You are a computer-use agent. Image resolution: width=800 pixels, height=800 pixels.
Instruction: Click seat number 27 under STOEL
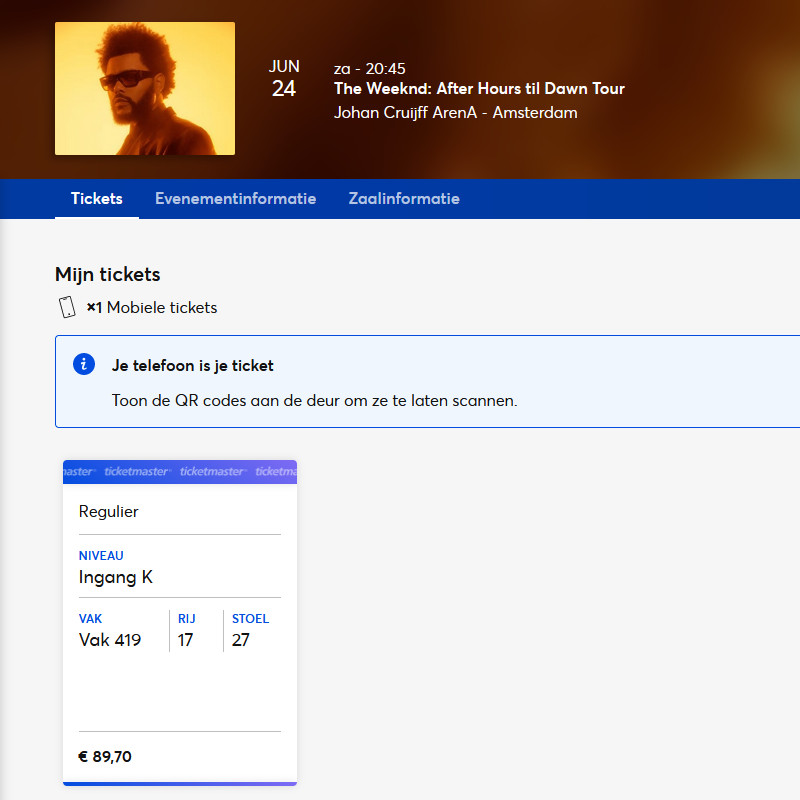click(x=241, y=640)
